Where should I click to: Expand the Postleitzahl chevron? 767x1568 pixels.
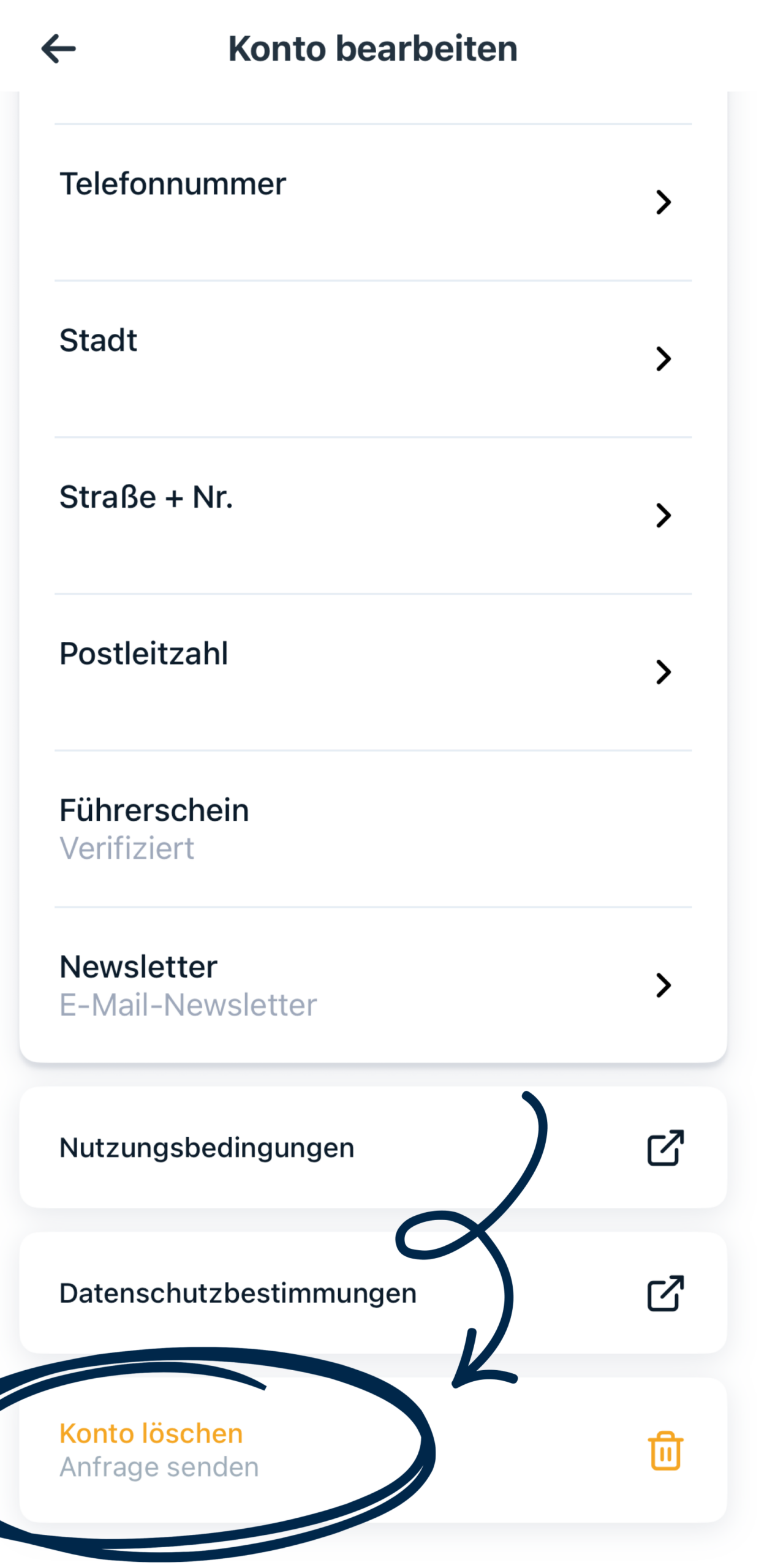pyautogui.click(x=663, y=672)
